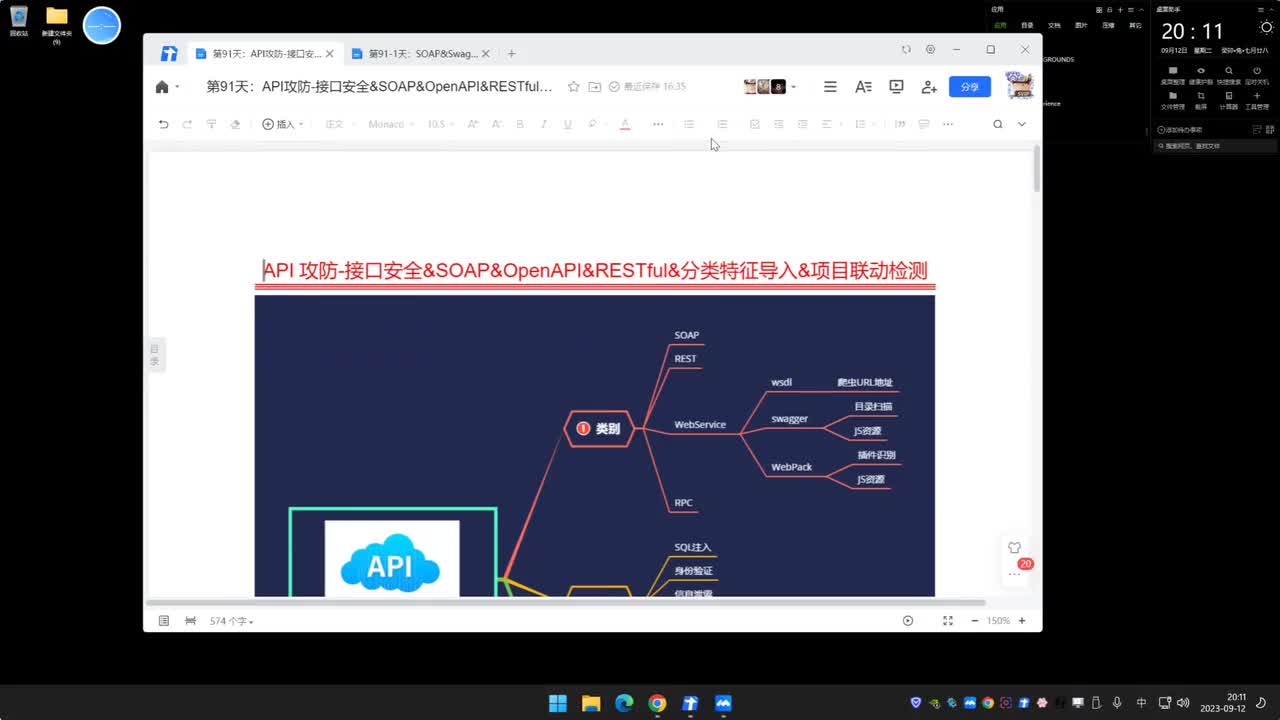Click the clear formatting eraser icon
The image size is (1280, 720).
235,124
